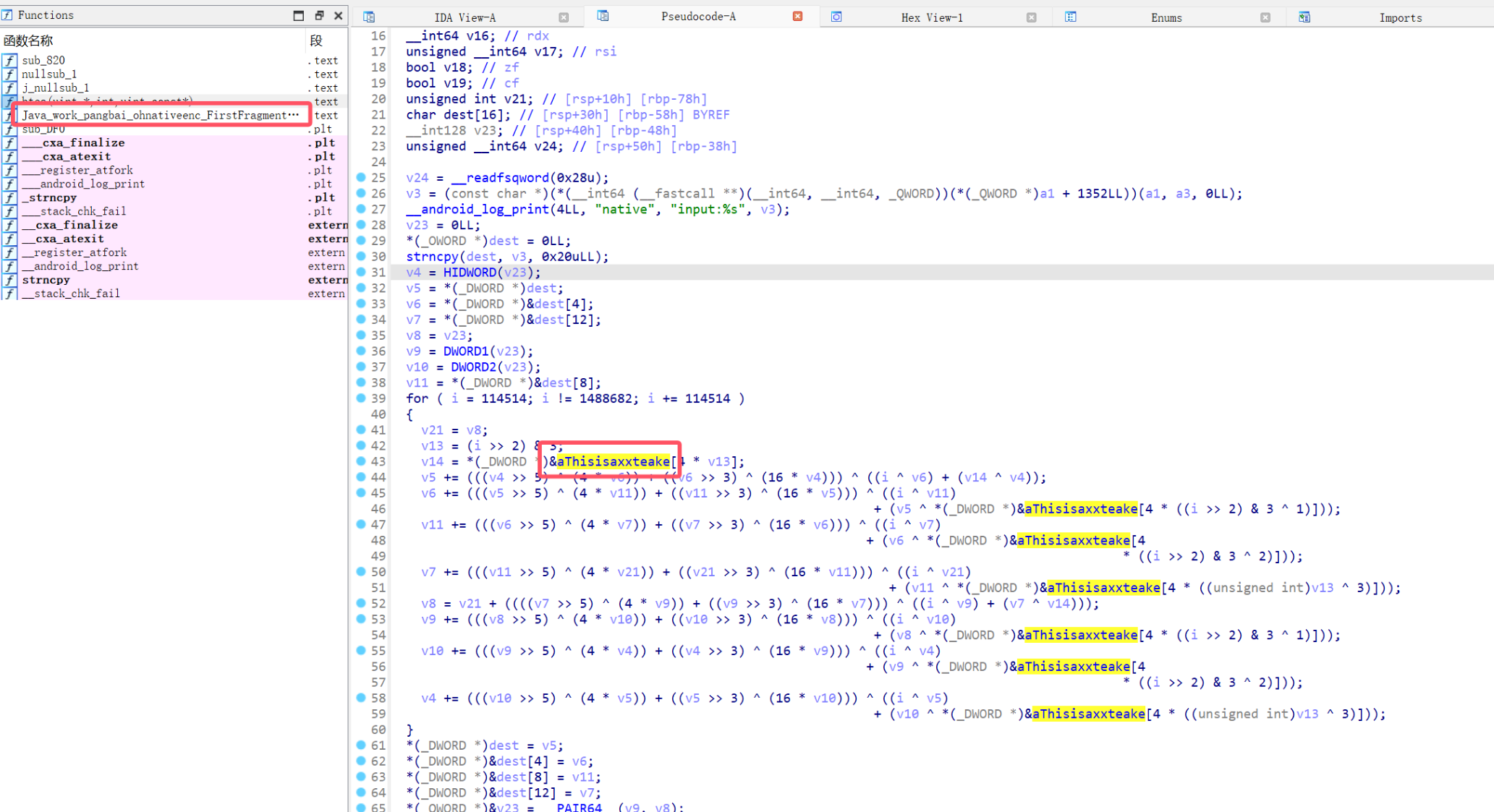Click the function icon next to sub_820
This screenshot has width=1494, height=812.
point(9,60)
